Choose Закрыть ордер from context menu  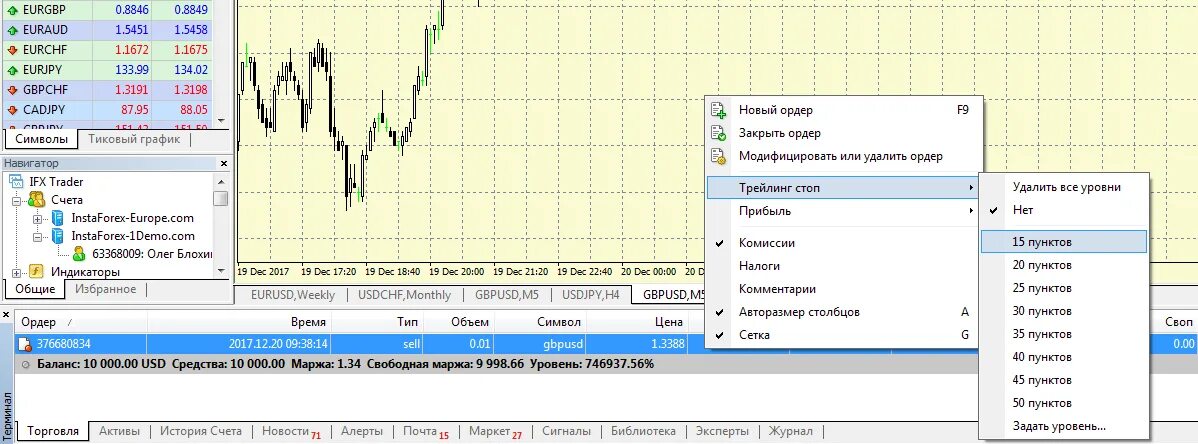click(842, 133)
